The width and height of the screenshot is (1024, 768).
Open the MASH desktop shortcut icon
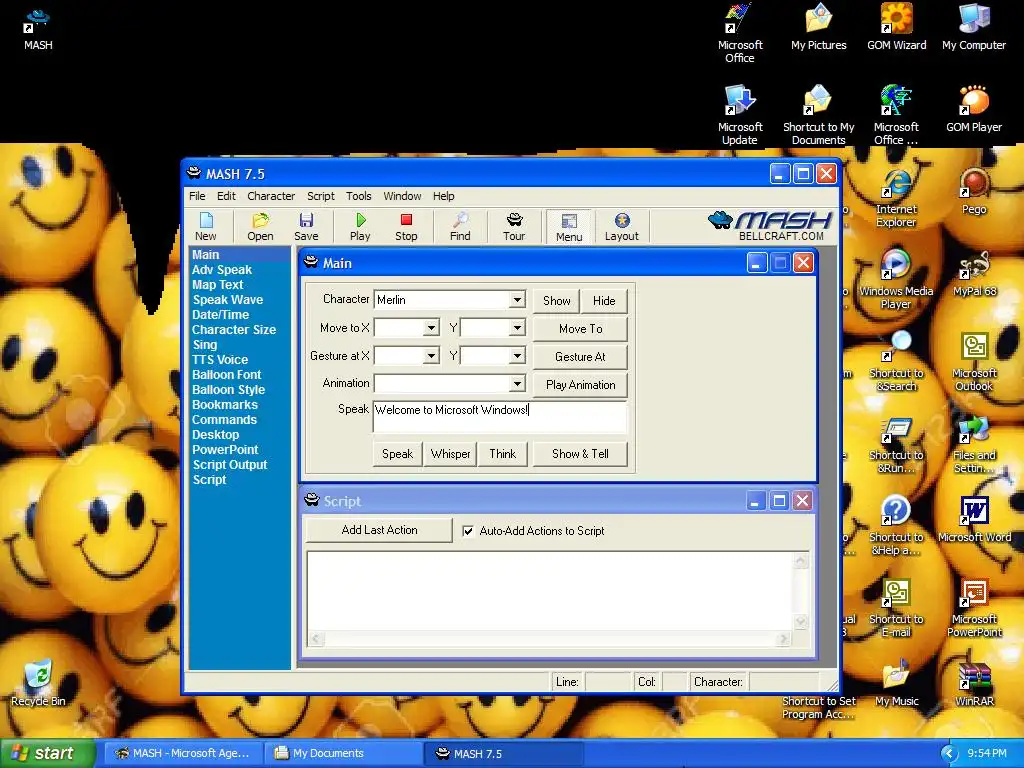coord(38,29)
